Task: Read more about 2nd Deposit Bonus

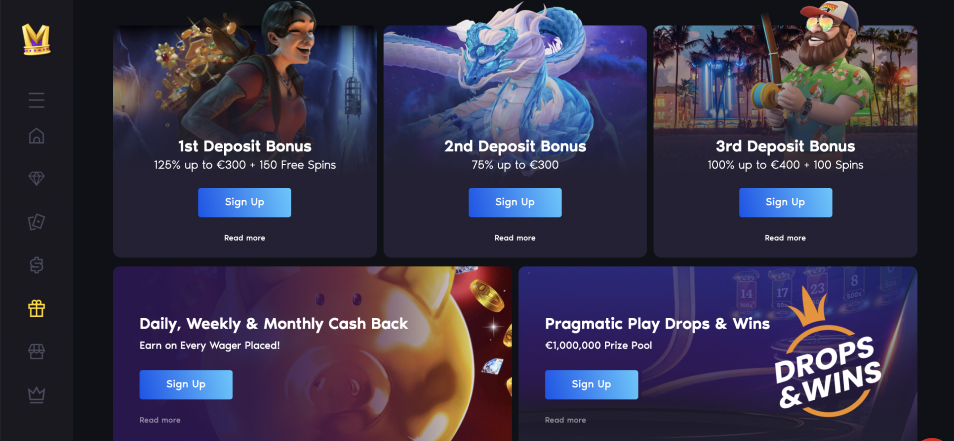Action: coord(515,238)
